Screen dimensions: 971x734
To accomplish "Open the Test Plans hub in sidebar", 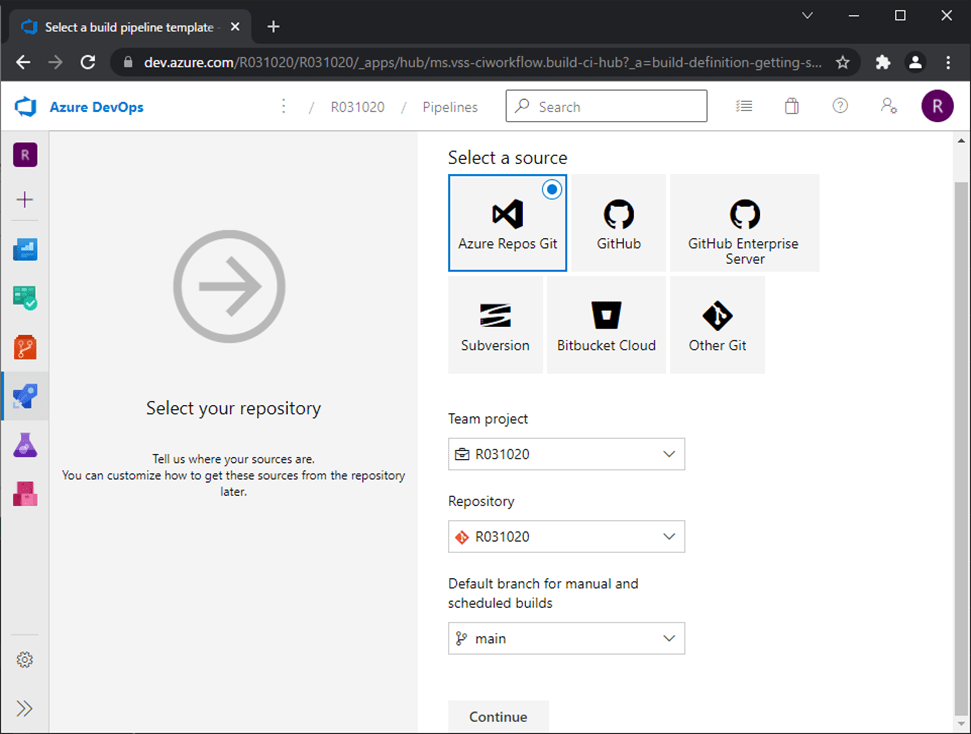I will pos(25,445).
